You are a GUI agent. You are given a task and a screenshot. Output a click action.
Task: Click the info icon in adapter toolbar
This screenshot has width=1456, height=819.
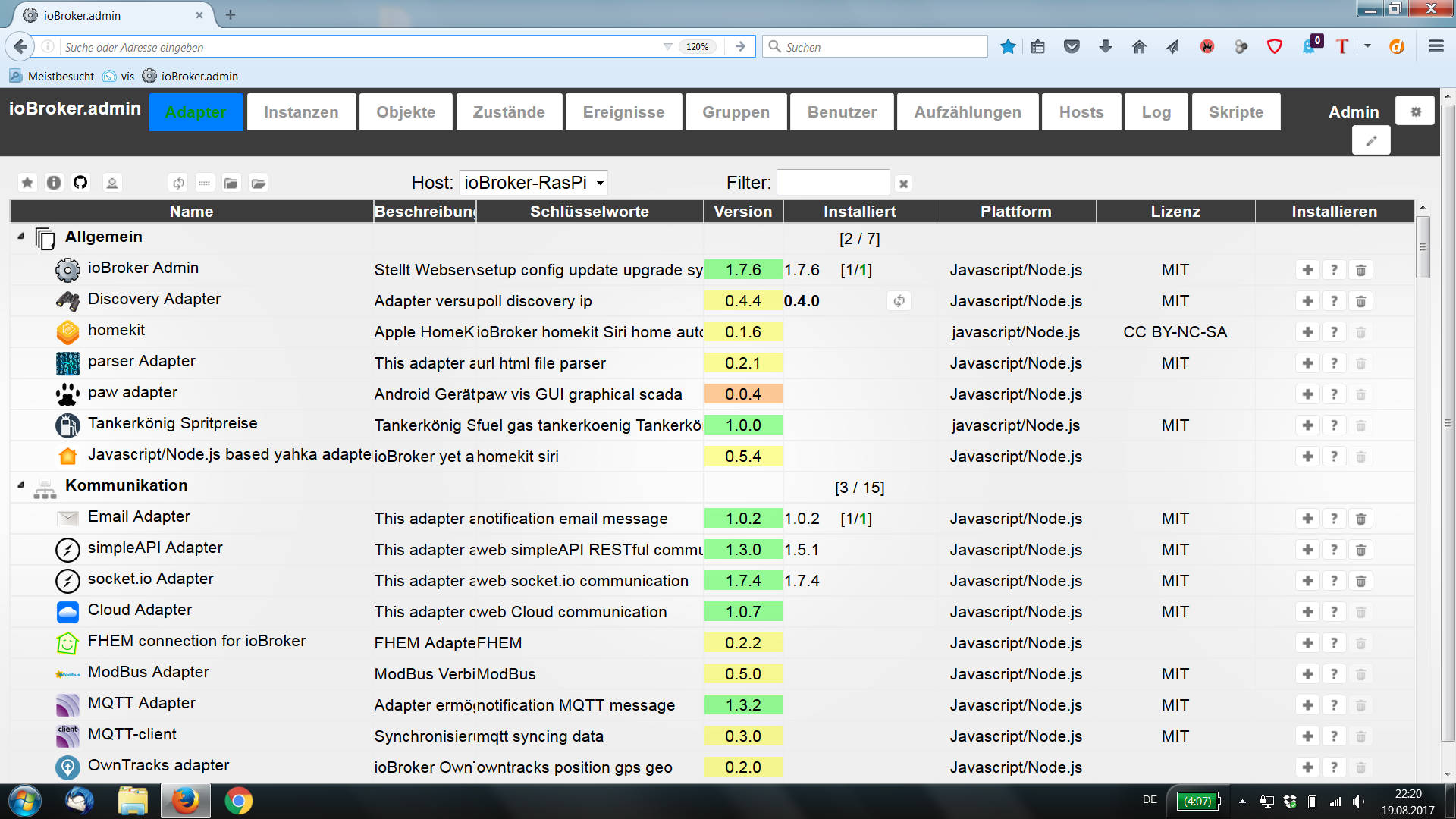(54, 183)
